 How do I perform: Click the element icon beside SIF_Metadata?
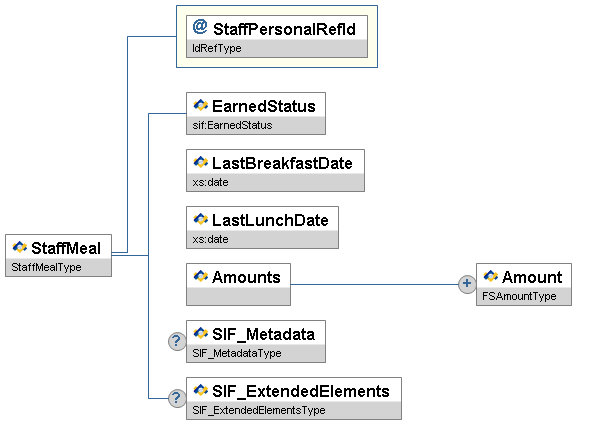(201, 333)
